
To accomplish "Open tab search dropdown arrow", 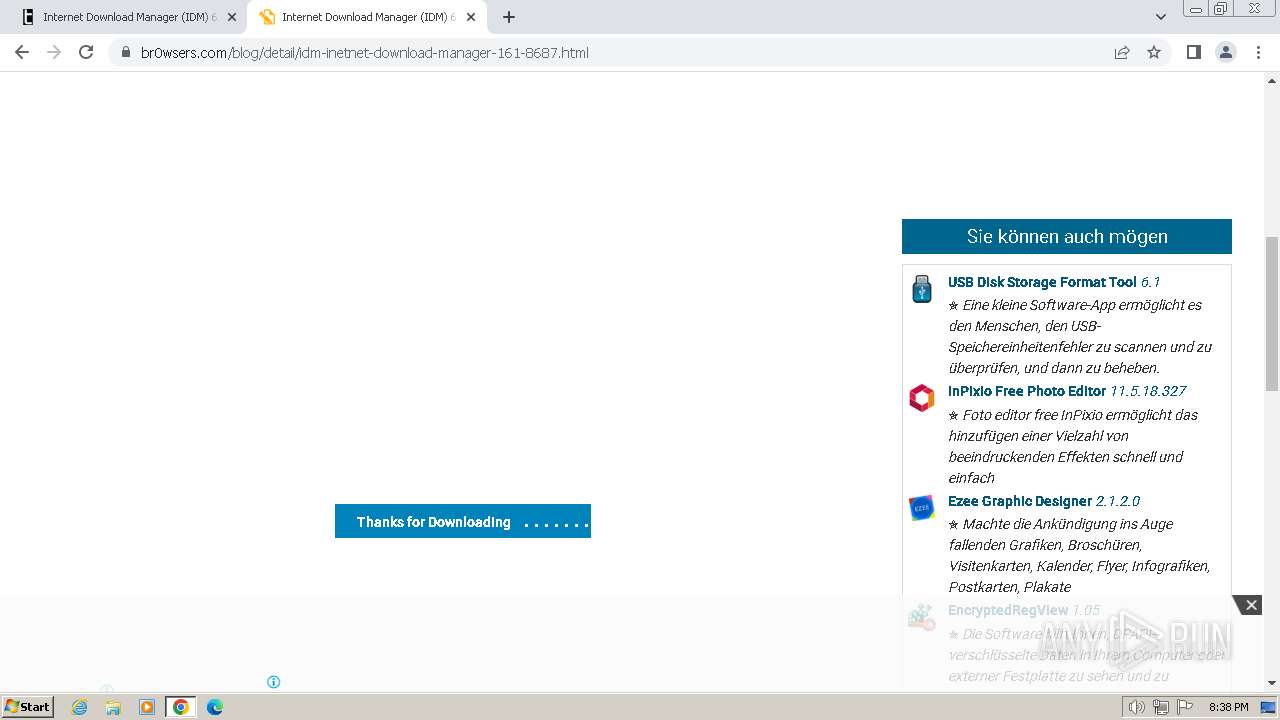I will (1161, 17).
